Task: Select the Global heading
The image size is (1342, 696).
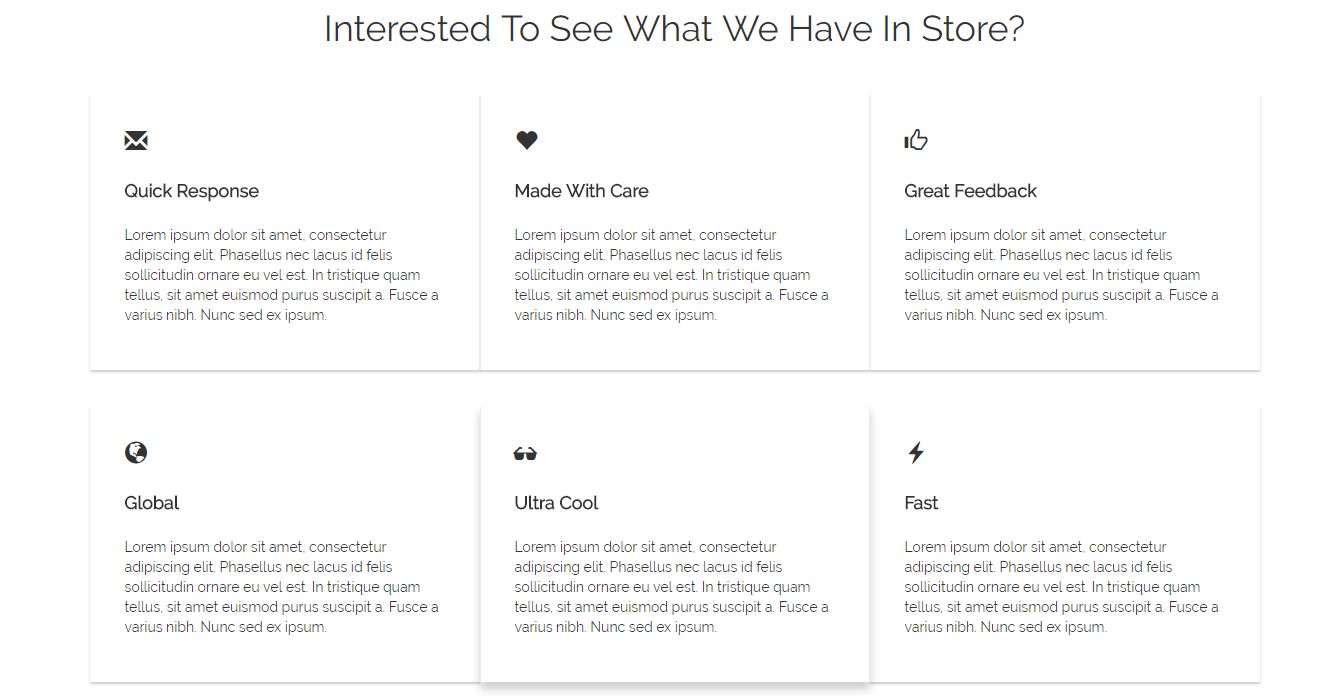Action: tap(152, 503)
